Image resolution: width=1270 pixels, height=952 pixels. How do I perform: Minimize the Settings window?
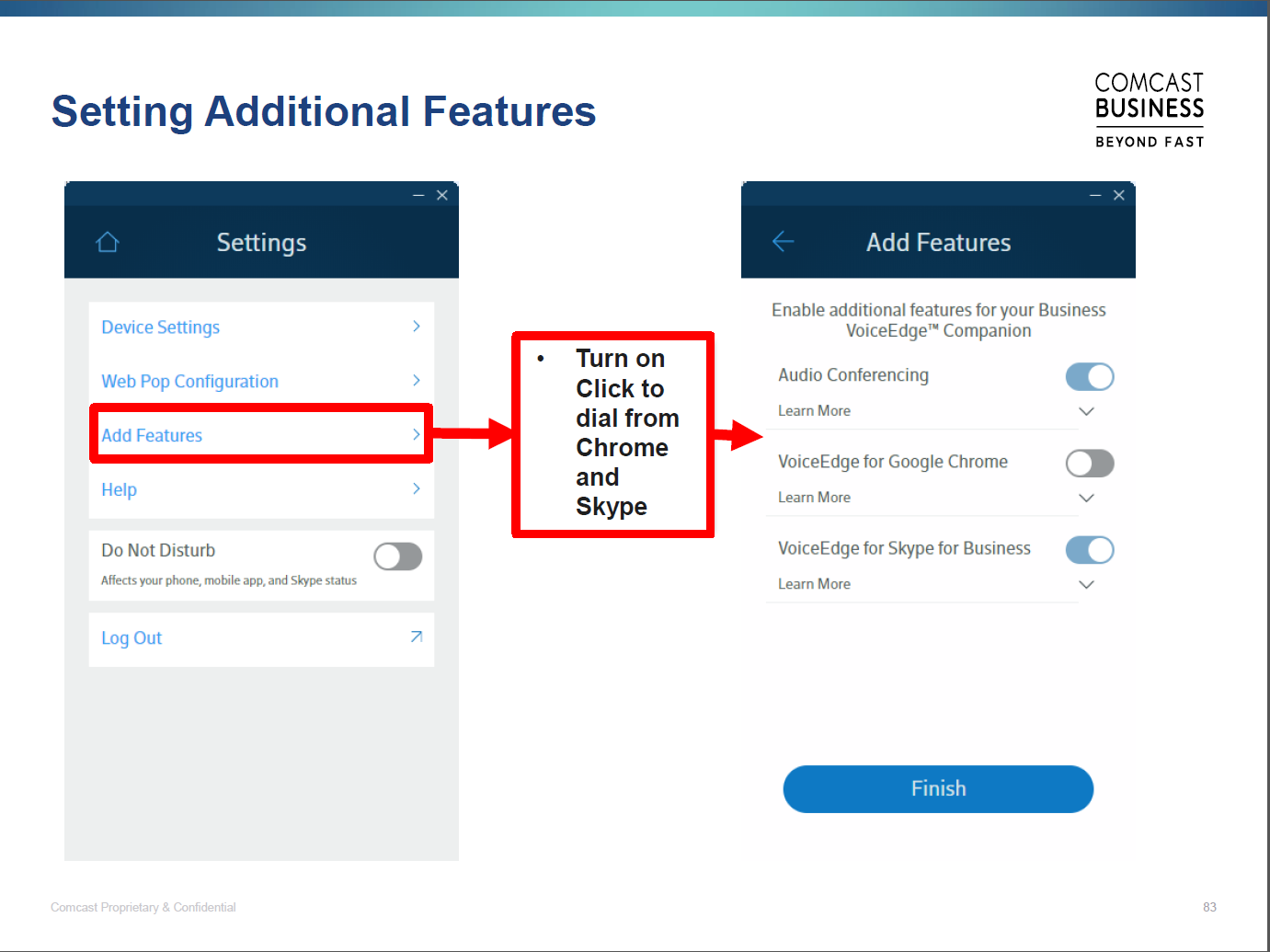coord(418,195)
